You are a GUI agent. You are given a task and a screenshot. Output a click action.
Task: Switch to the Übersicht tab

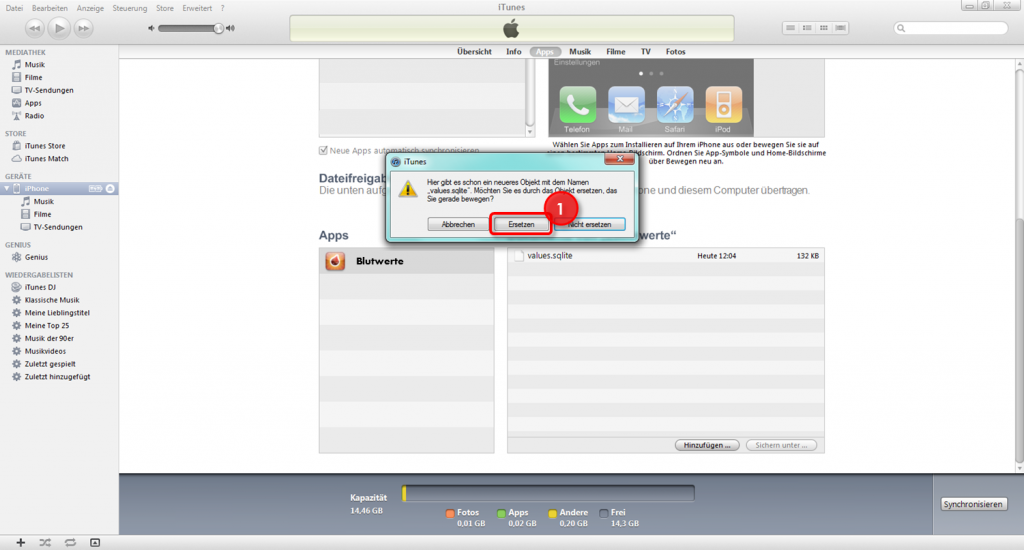tap(474, 52)
